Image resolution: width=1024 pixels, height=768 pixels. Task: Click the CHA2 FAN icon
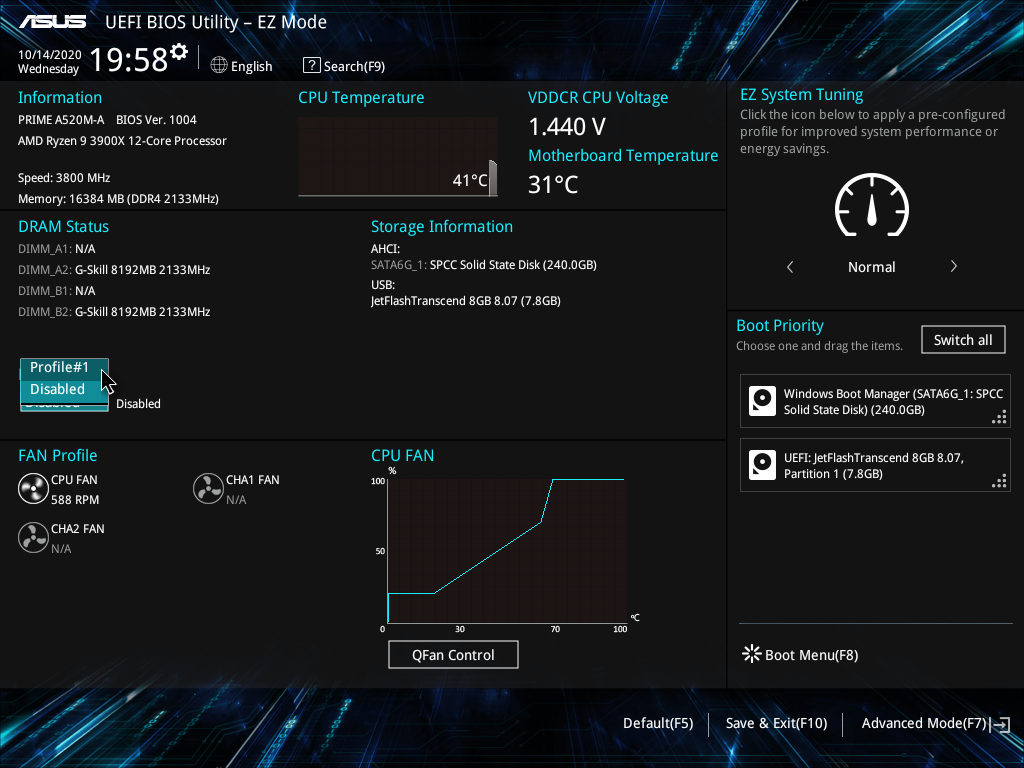pos(33,538)
